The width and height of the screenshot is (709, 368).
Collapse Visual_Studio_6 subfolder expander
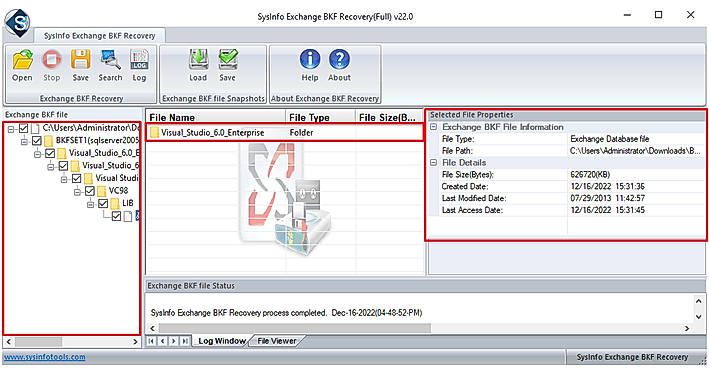pos(51,167)
